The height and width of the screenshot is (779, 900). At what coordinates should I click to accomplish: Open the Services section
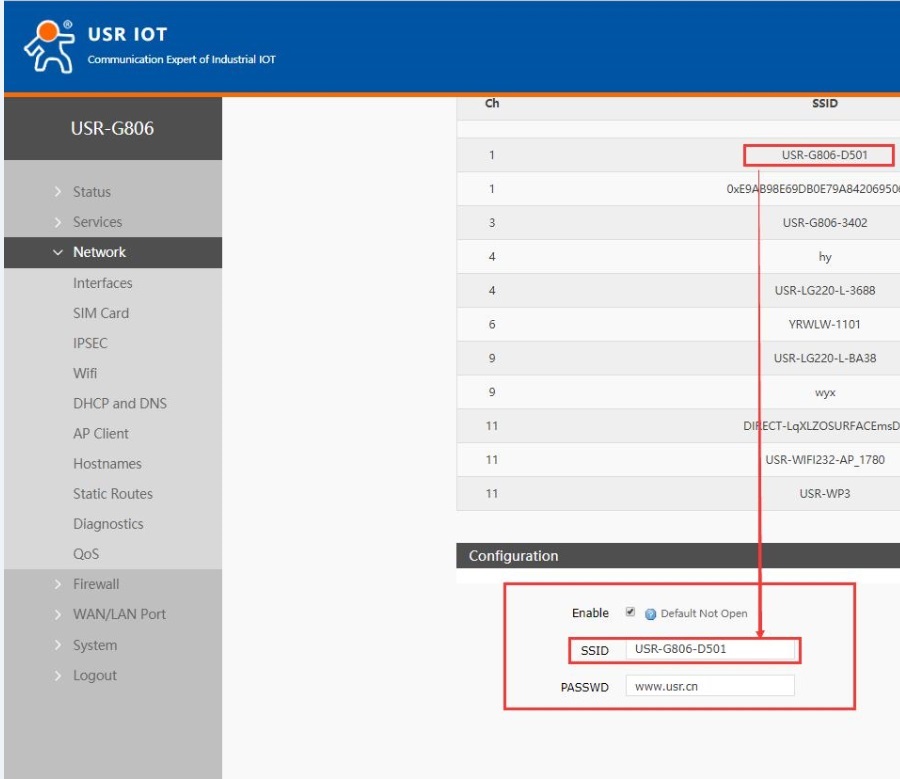[98, 222]
